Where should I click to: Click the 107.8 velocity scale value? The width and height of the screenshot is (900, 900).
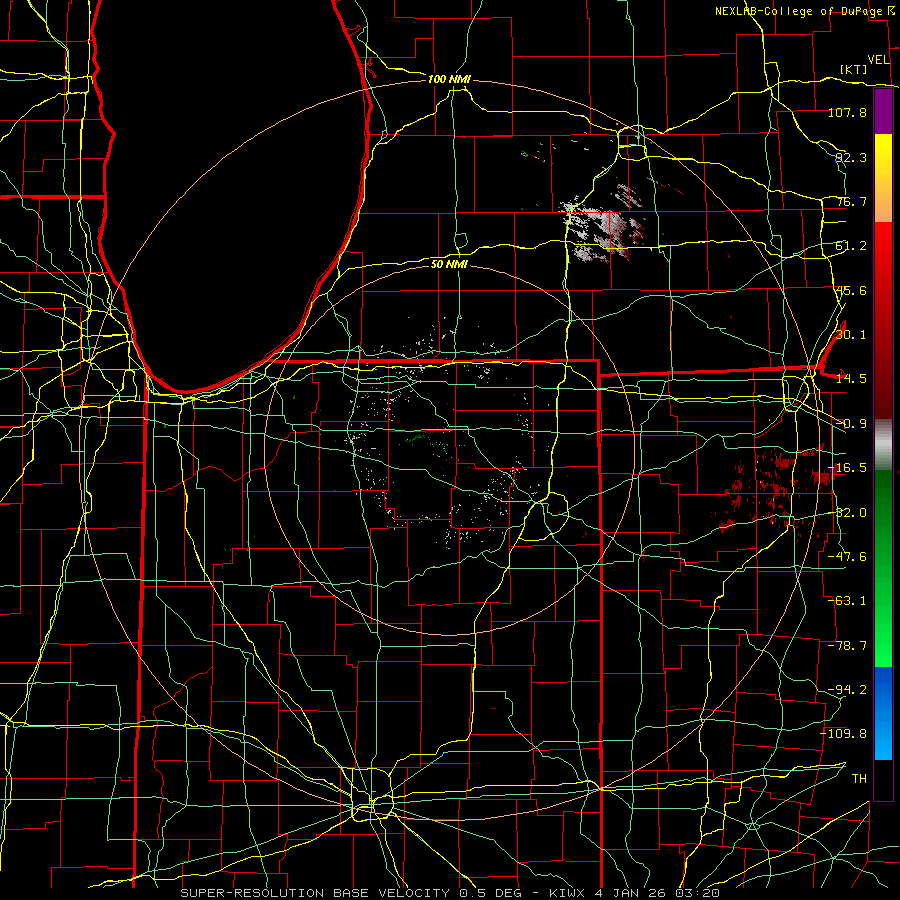coord(847,112)
